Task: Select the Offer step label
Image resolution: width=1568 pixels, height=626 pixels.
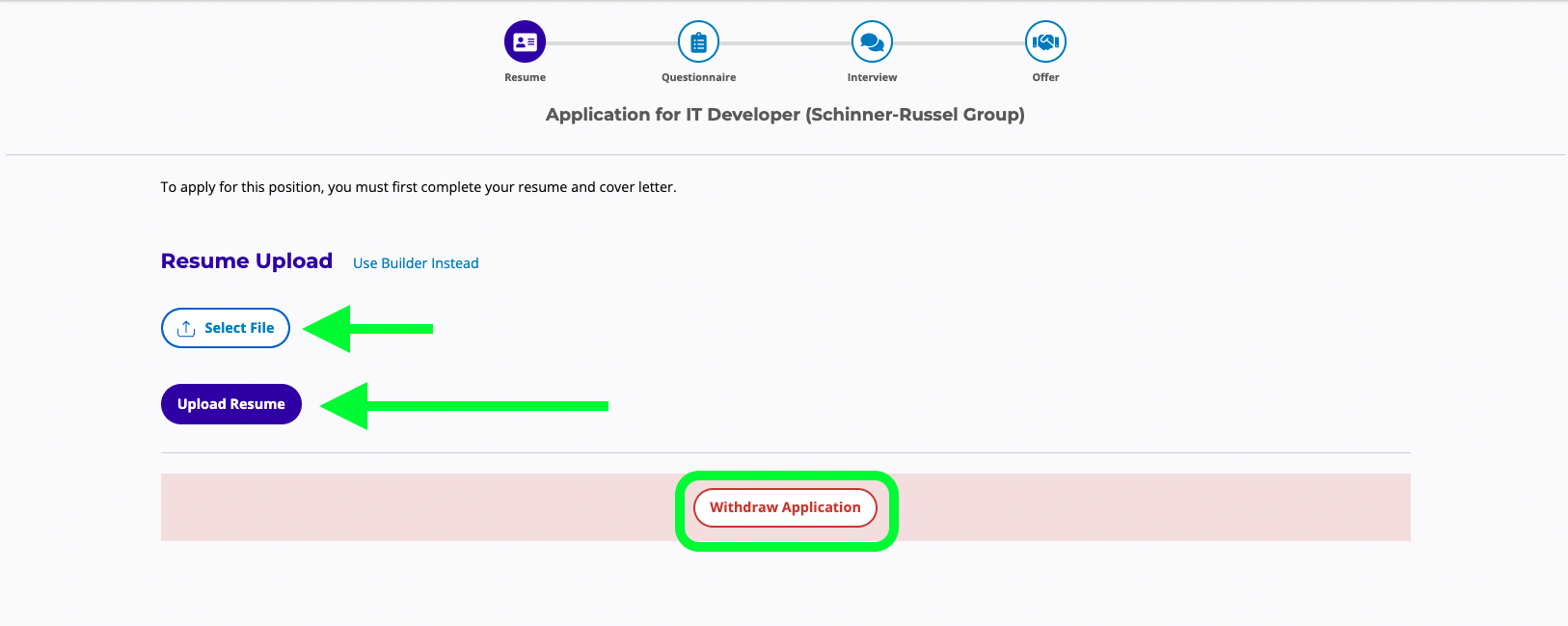Action: 1045,77
